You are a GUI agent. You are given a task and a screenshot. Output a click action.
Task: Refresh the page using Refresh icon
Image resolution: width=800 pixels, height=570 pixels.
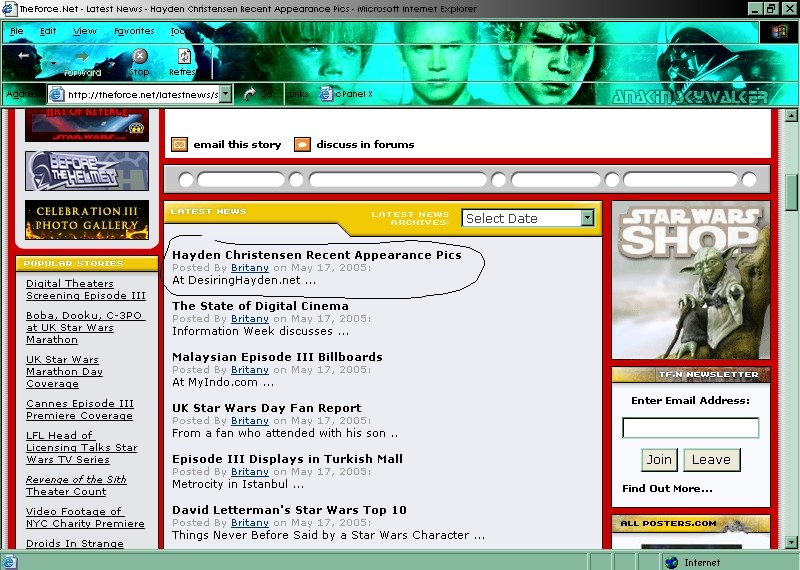184,57
